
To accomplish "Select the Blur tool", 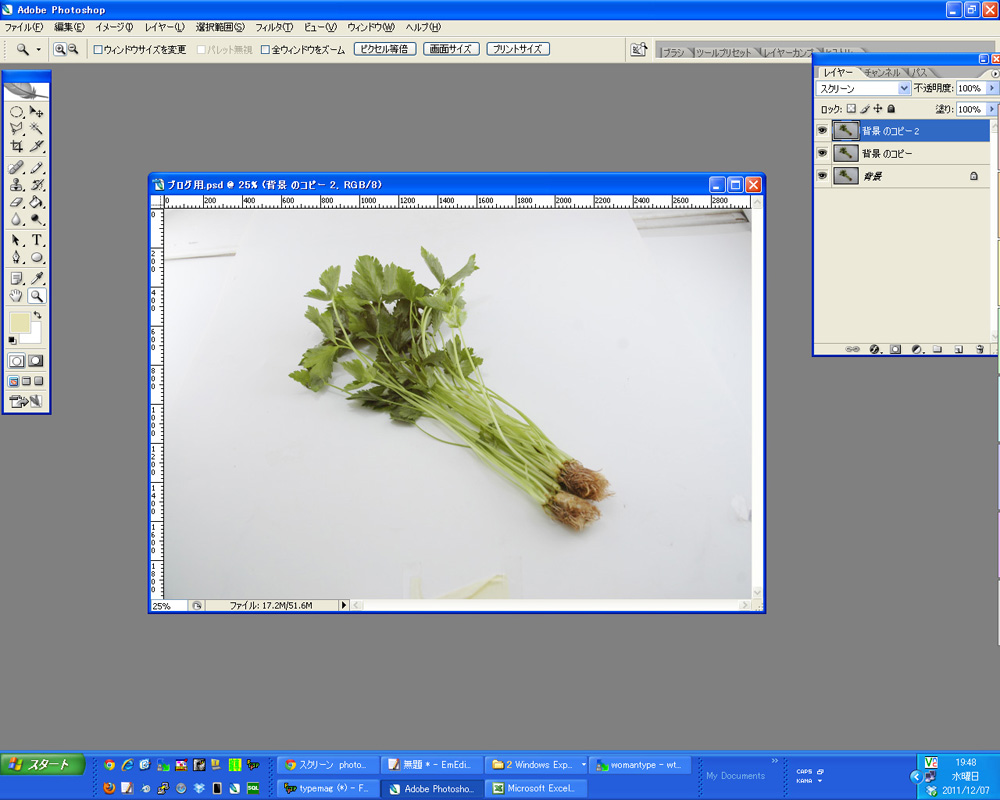I will point(17,219).
